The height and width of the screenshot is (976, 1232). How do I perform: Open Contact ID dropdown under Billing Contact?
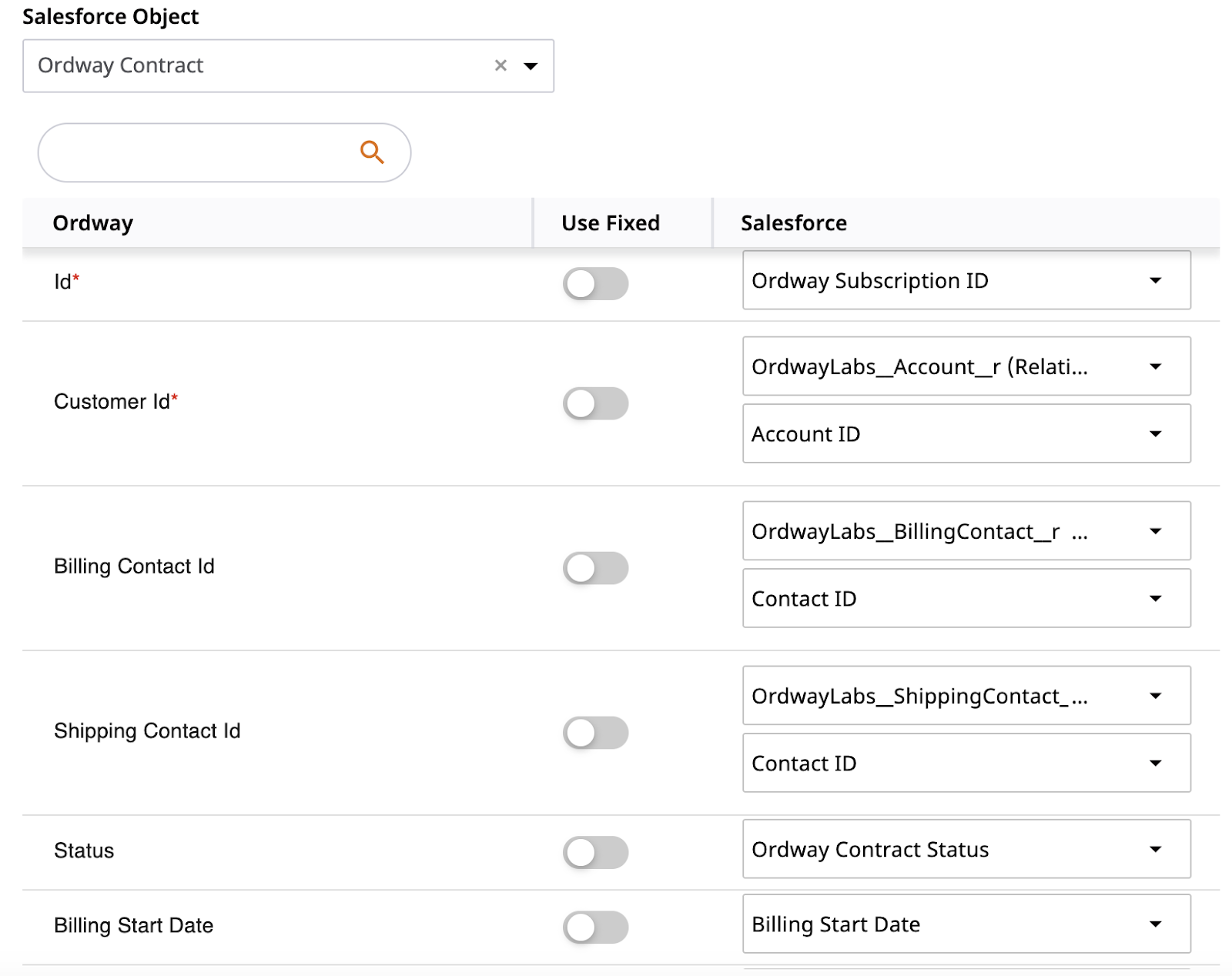(x=966, y=598)
